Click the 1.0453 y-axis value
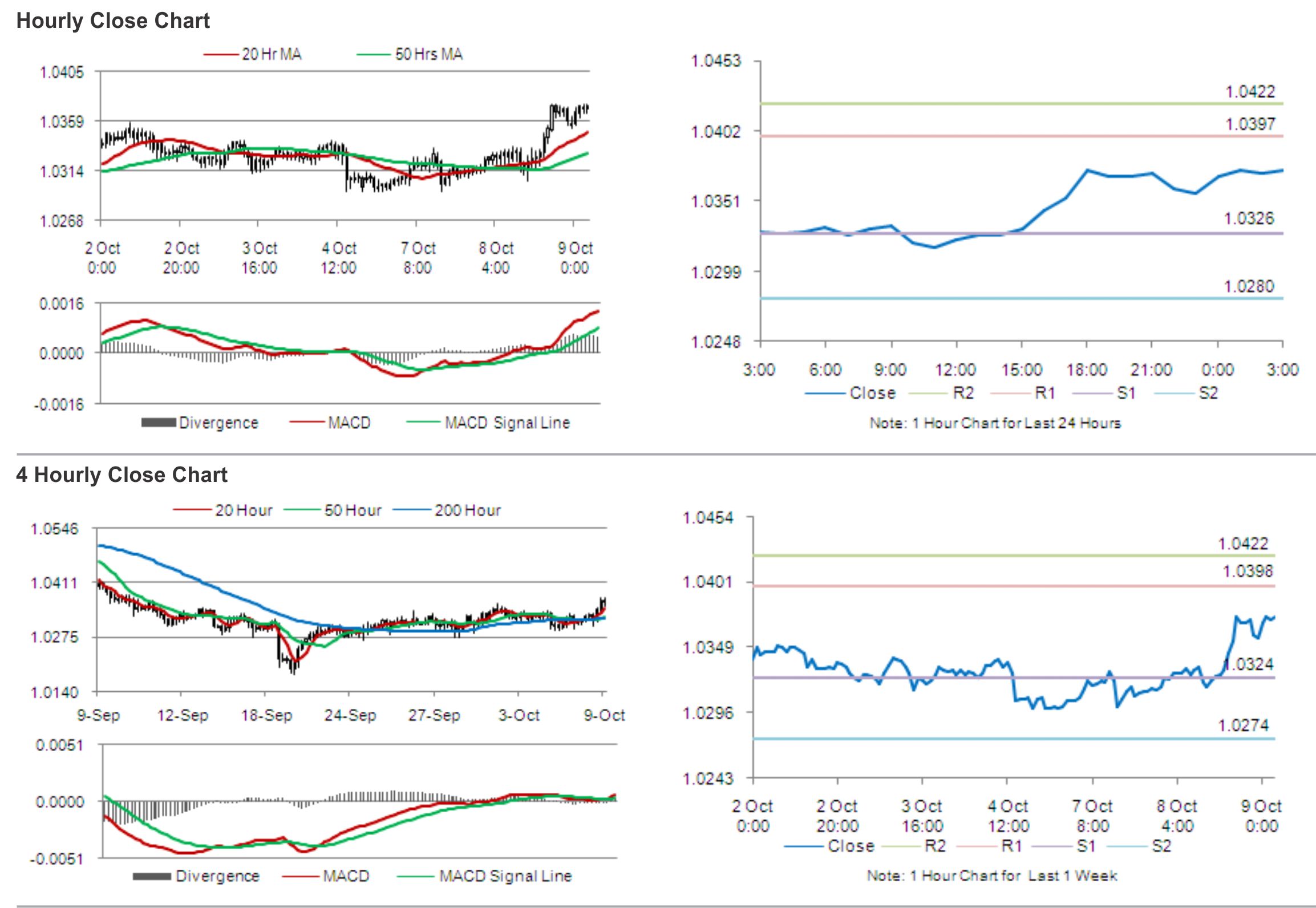This screenshot has height=908, width=1316. click(716, 61)
